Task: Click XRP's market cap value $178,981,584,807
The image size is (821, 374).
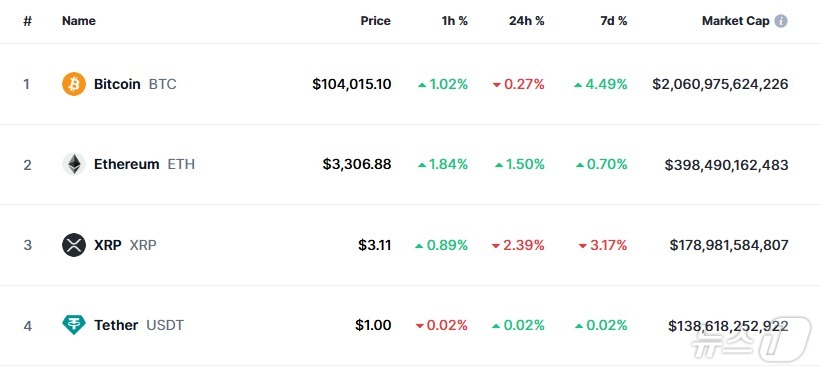Action: point(729,245)
